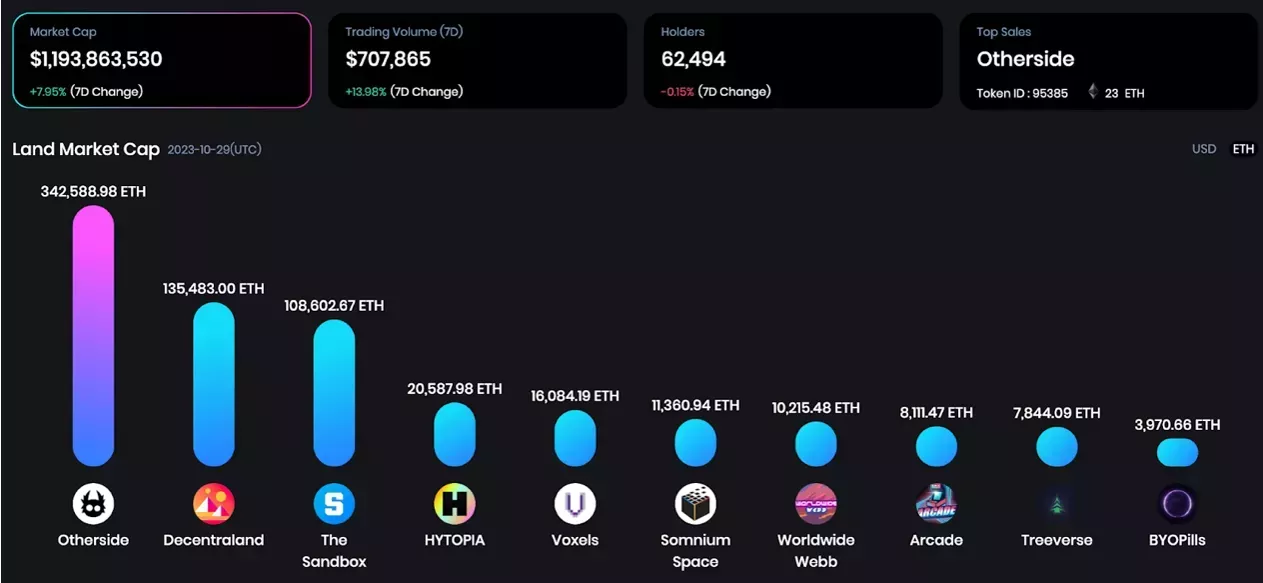Click The Sandbox logo icon
Viewport: 1263px width, 583px height.
[x=334, y=503]
